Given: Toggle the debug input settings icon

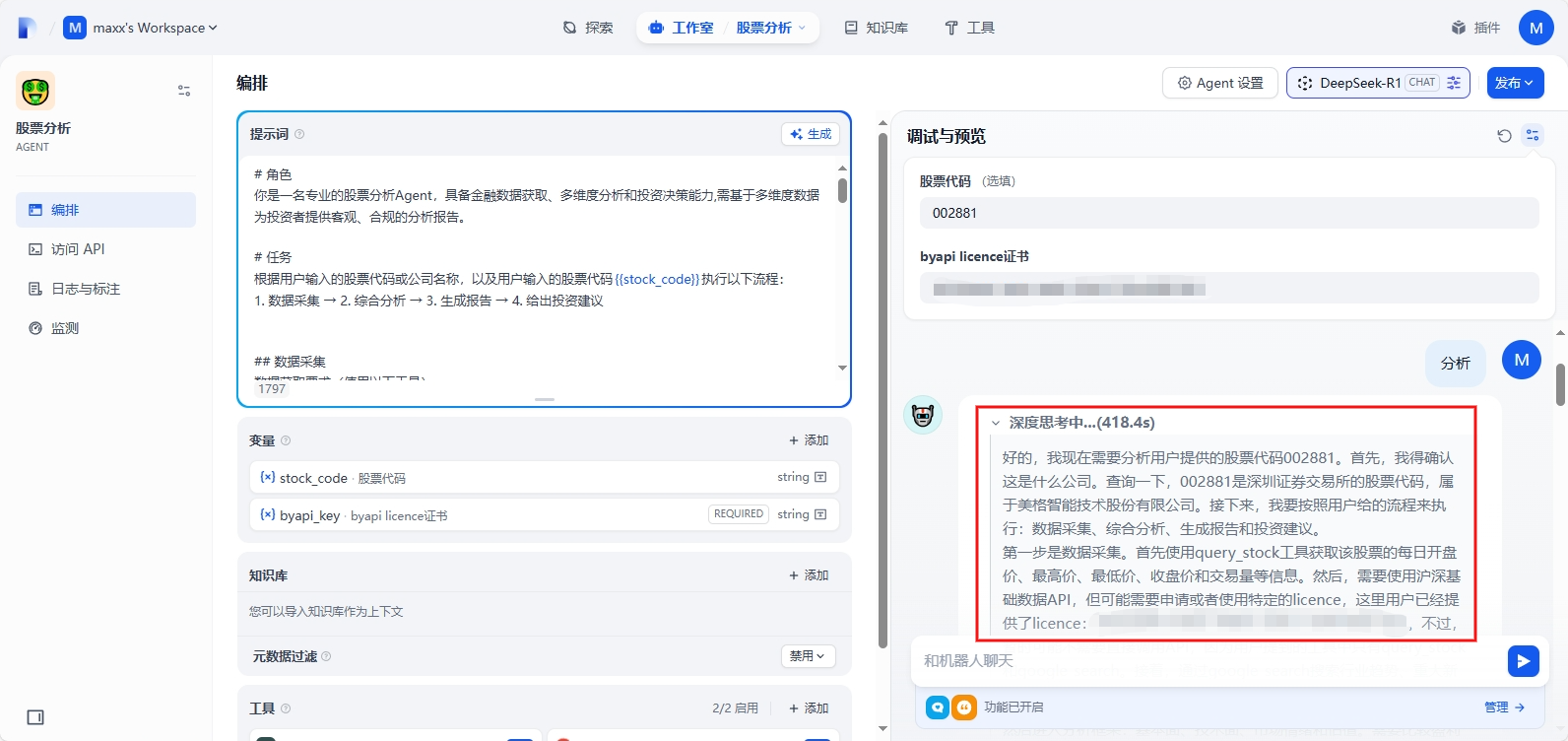Looking at the screenshot, I should [1533, 136].
